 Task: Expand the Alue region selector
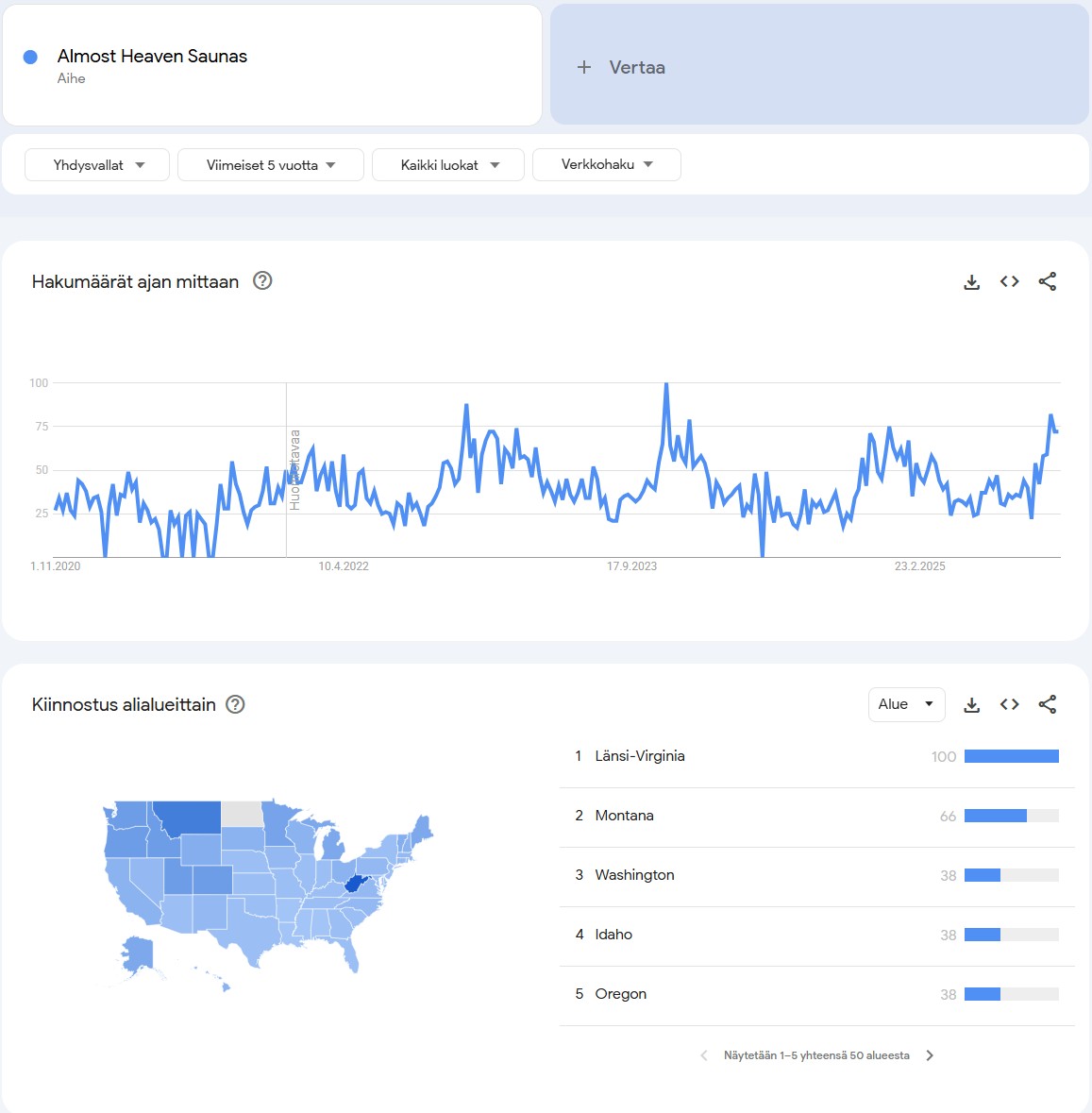click(x=906, y=704)
